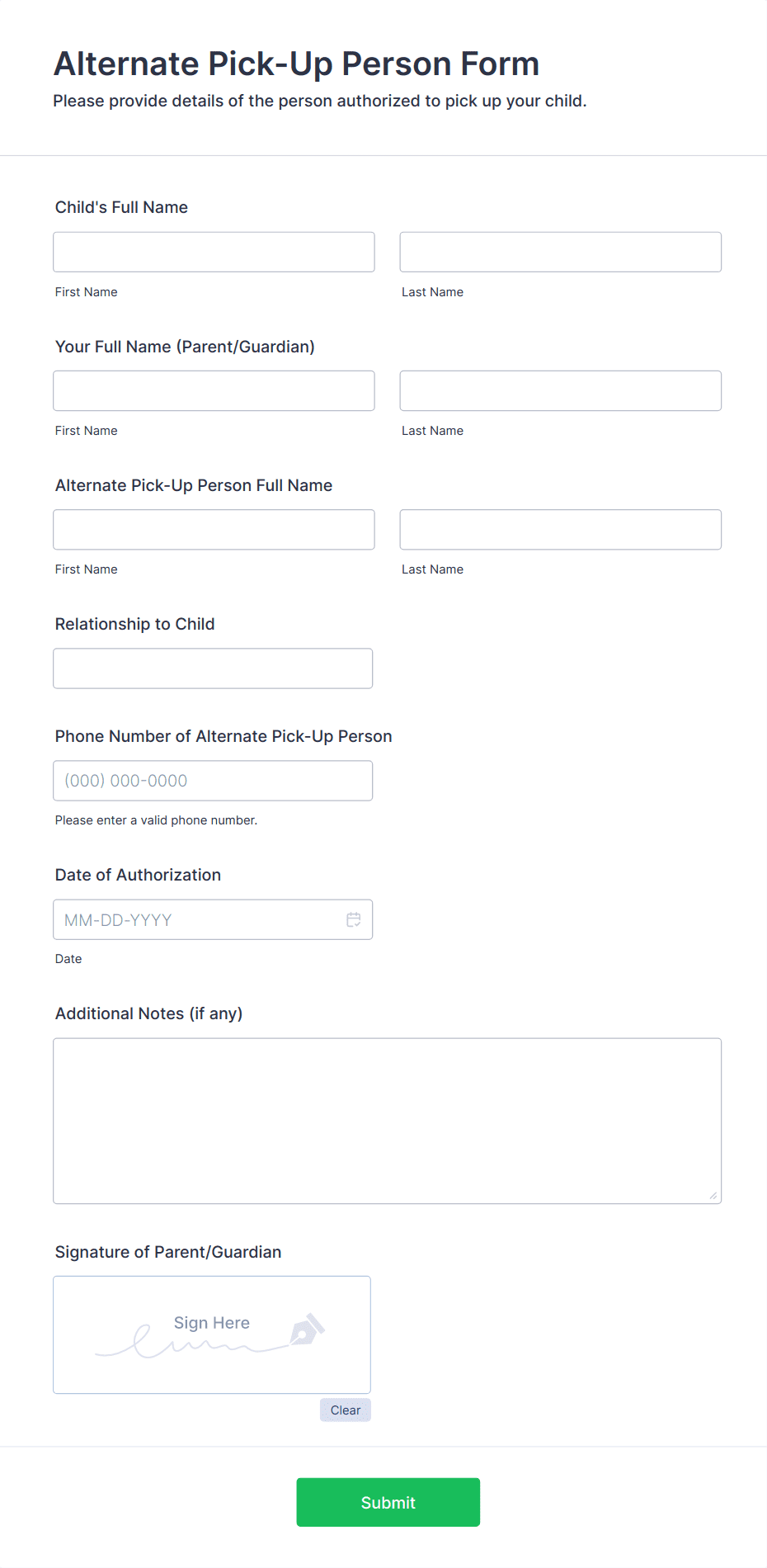Screen dimensions: 767x1568
Task: Click the Alternate Pick-Up Person Form title
Action: pos(296,63)
